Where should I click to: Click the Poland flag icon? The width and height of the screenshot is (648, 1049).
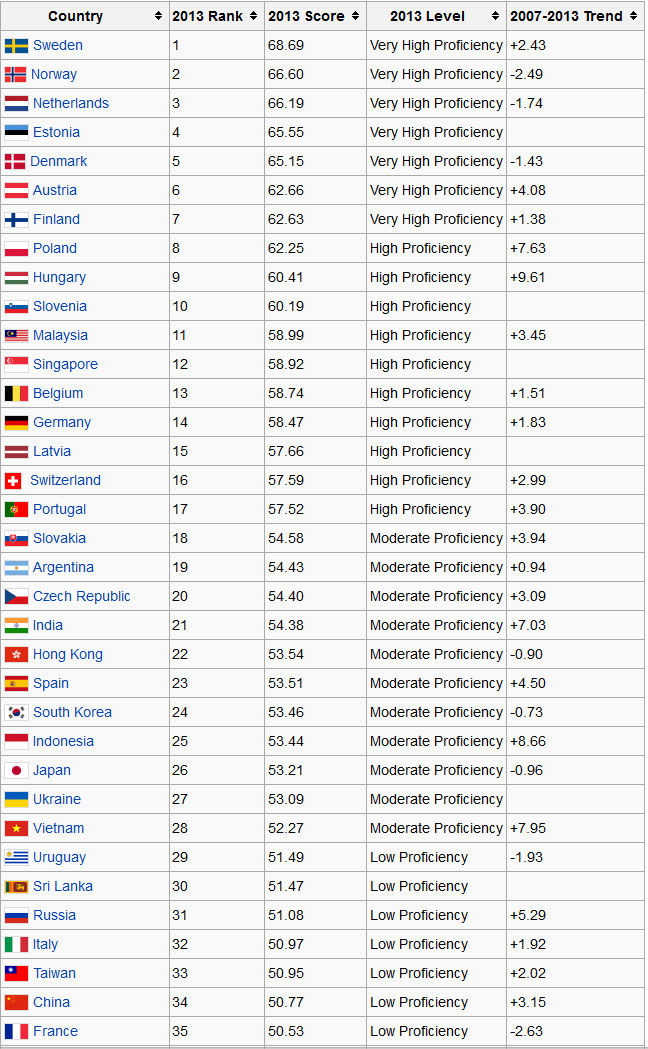click(x=16, y=249)
